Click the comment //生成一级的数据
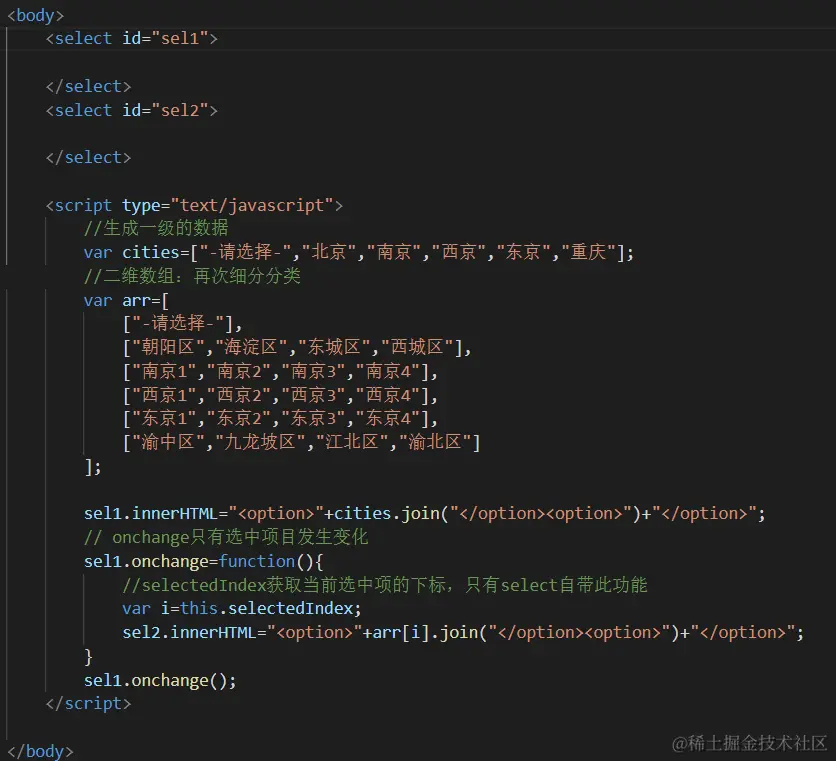The height and width of the screenshot is (761, 836). [156, 228]
